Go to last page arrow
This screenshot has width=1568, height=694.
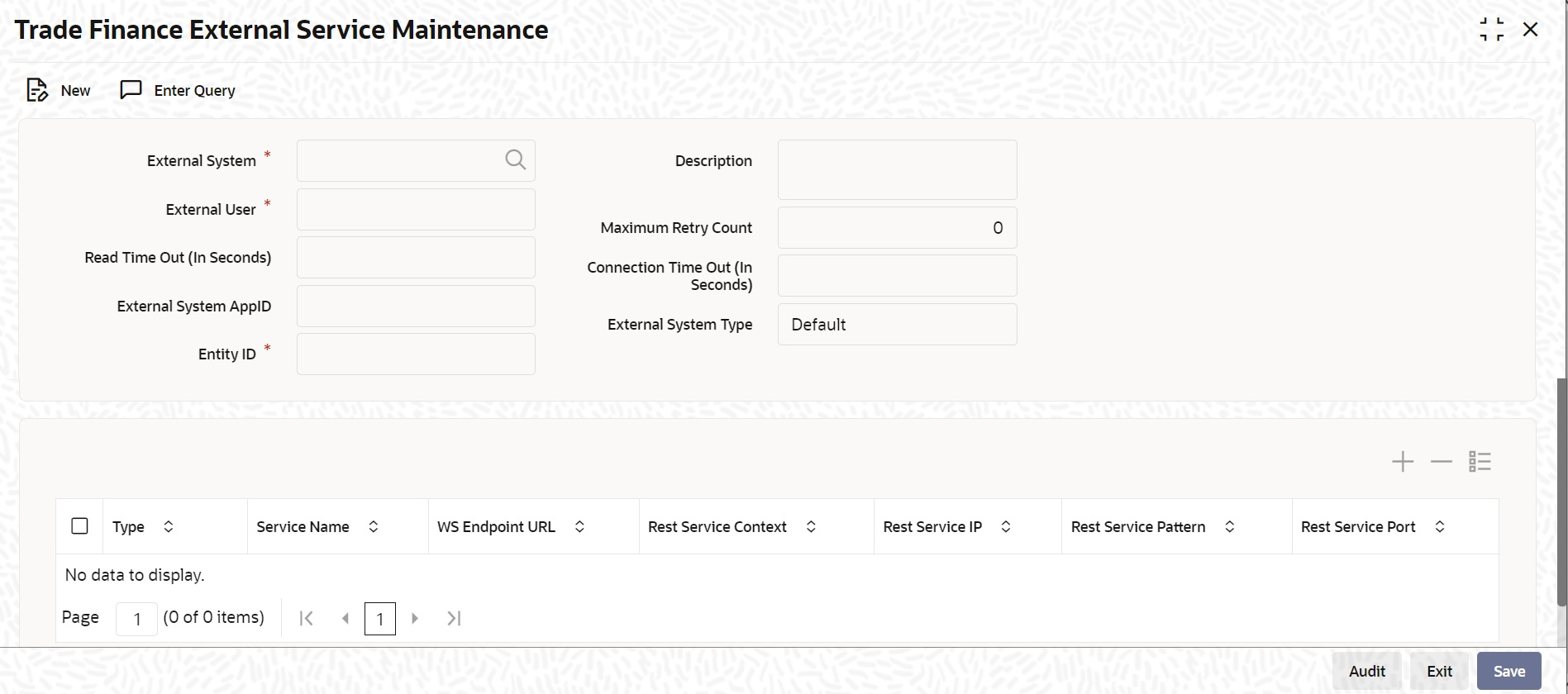454,618
